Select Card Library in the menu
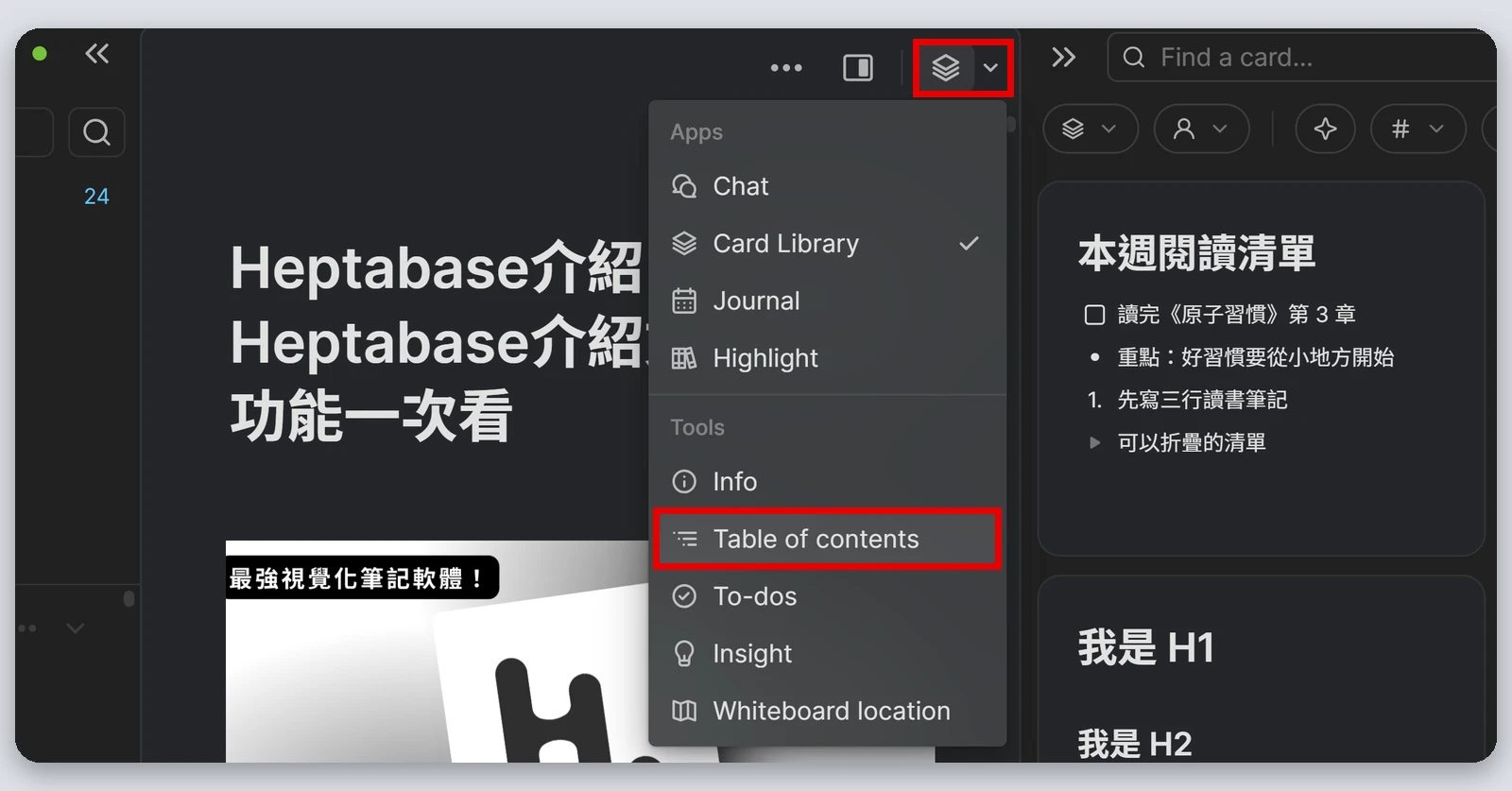 click(x=827, y=244)
